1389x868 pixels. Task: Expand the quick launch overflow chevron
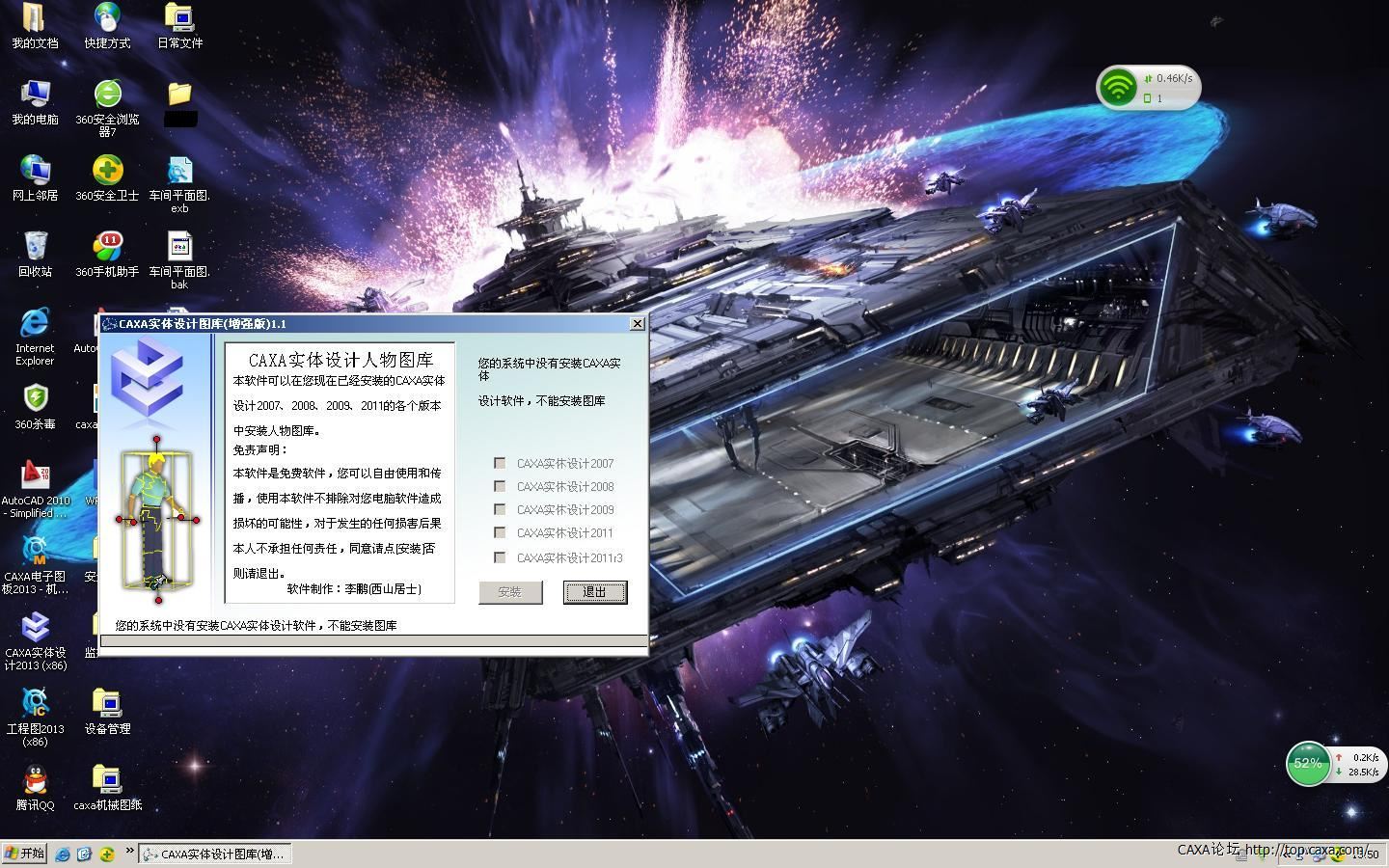coord(129,851)
